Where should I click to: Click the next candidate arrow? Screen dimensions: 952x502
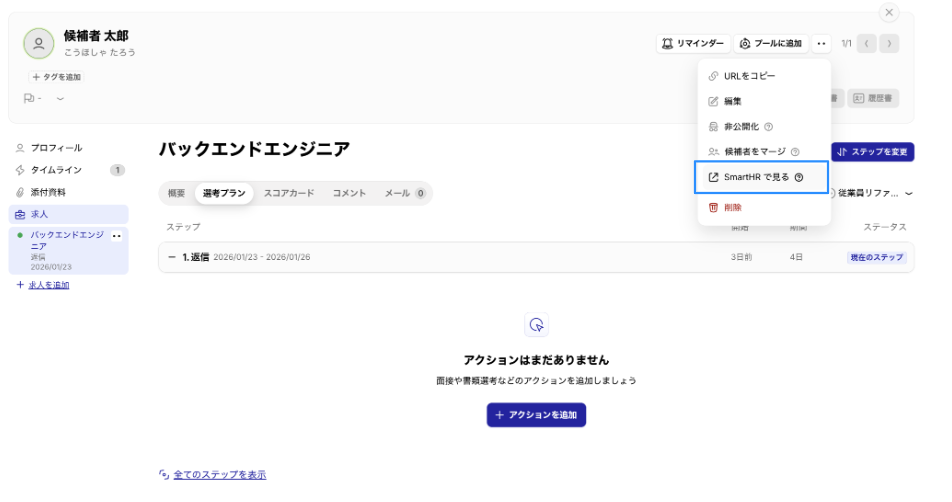tap(888, 44)
